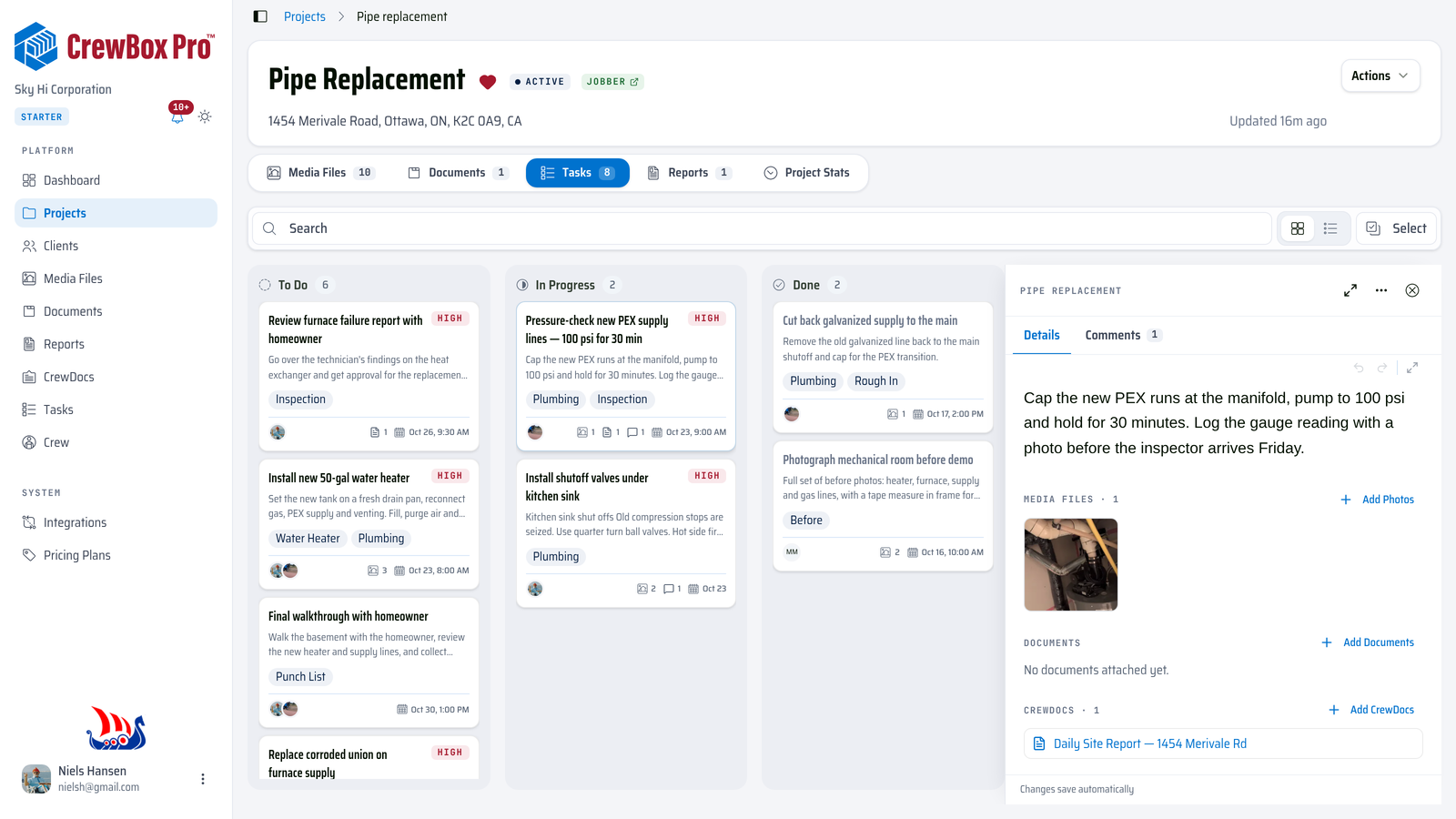Select the Tasks tab
Viewport: 1456px width, 819px height.
coord(578,173)
